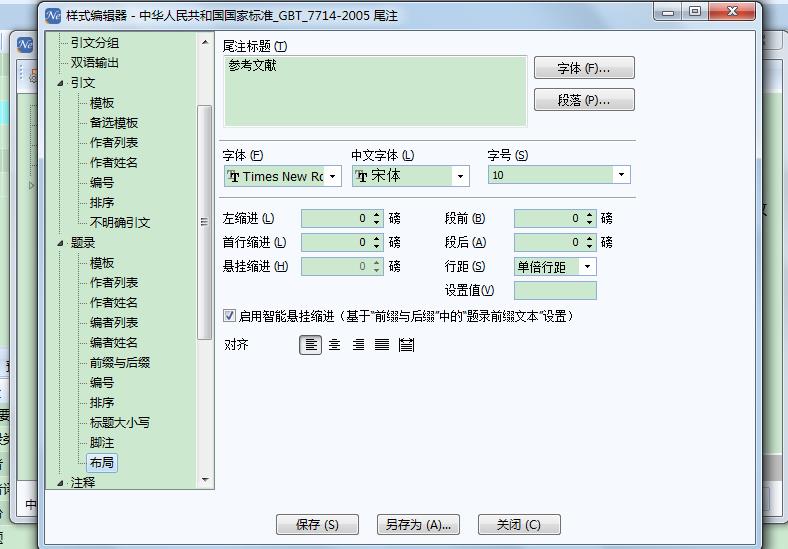Viewport: 788px width, 549px height.
Task: Open the 行距 单倍行距 dropdown
Action: pos(587,266)
